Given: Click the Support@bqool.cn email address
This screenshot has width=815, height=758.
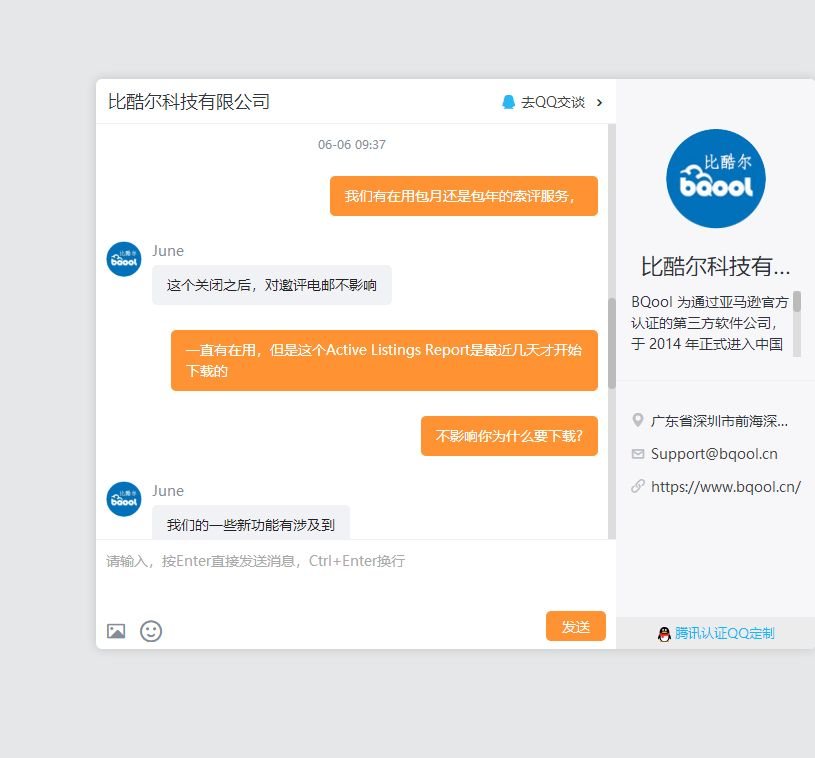Looking at the screenshot, I should point(714,454).
